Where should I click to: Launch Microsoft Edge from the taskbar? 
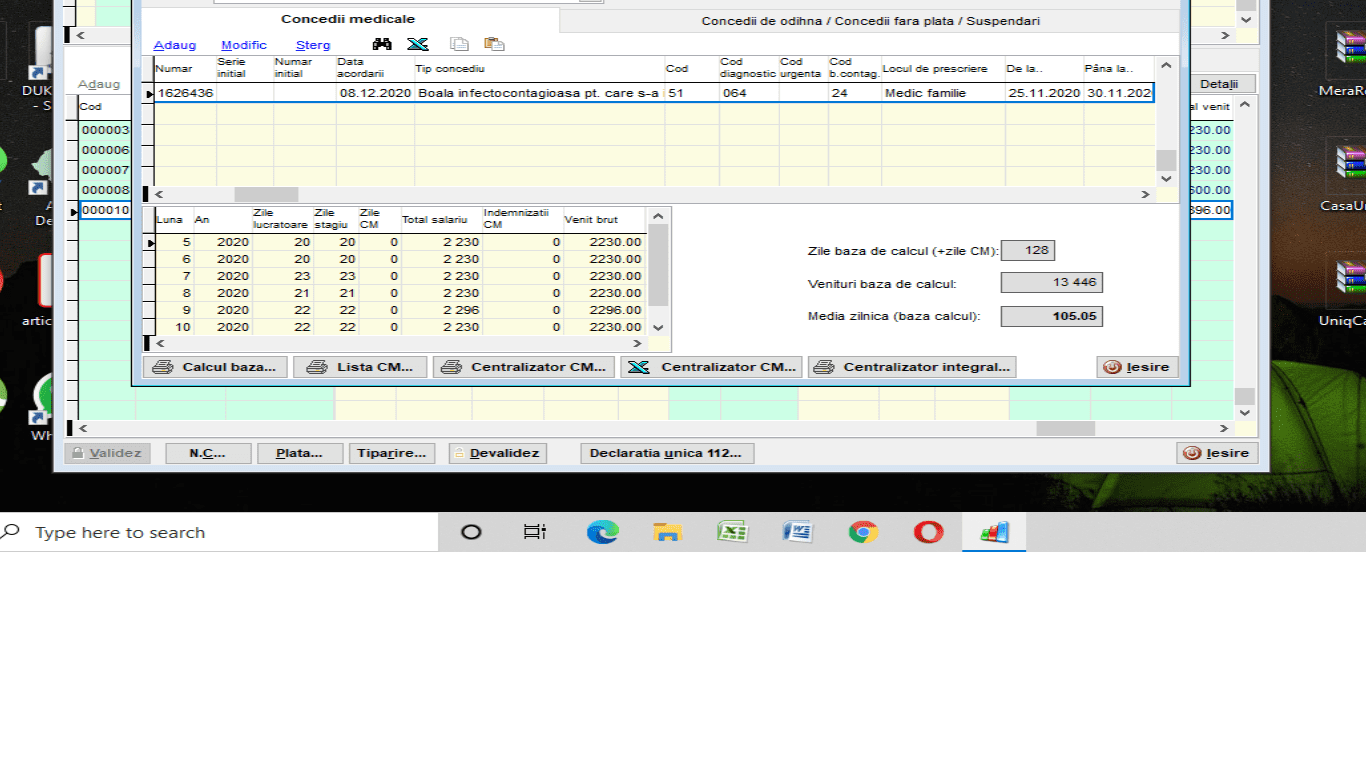[x=602, y=532]
